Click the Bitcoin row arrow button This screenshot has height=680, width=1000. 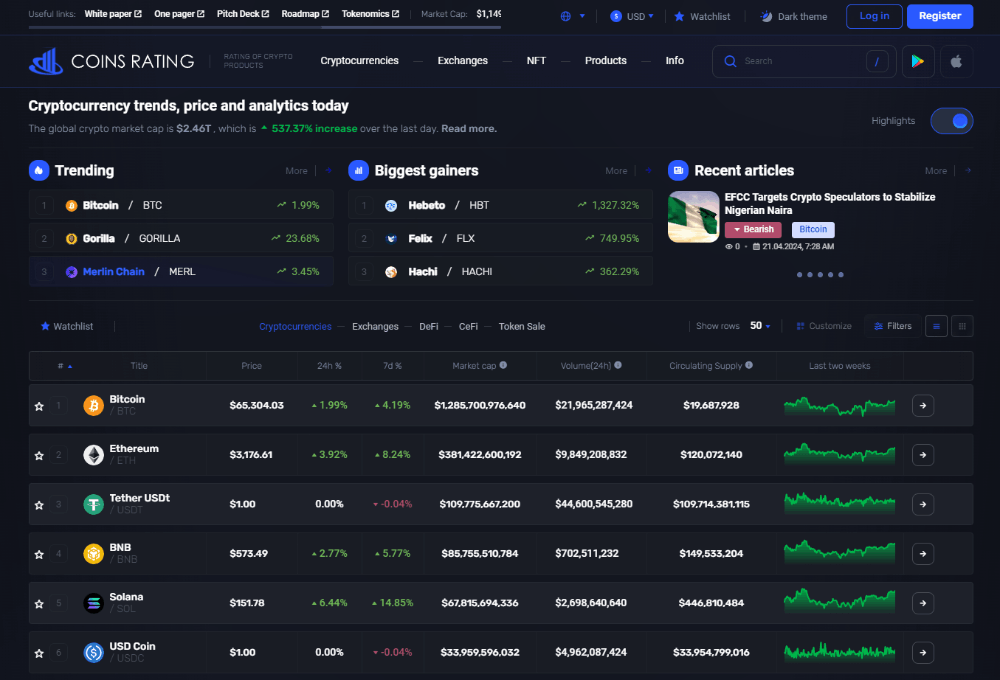pyautogui.click(x=923, y=406)
